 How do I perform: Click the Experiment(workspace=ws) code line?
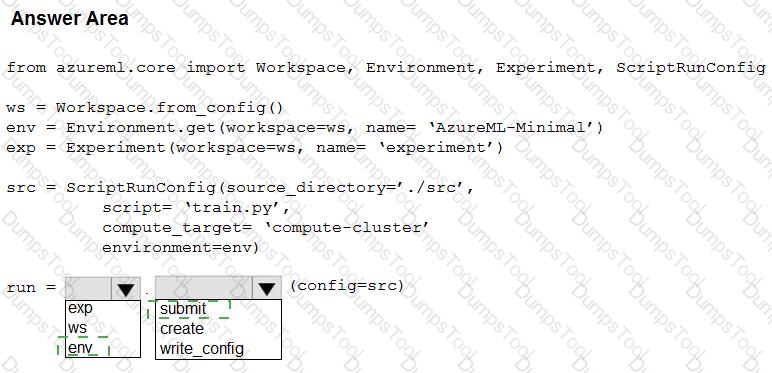tap(255, 148)
